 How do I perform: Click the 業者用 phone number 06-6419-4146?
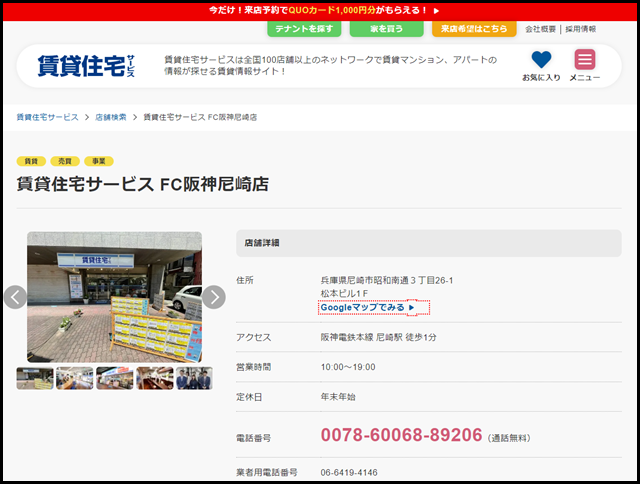click(349, 473)
